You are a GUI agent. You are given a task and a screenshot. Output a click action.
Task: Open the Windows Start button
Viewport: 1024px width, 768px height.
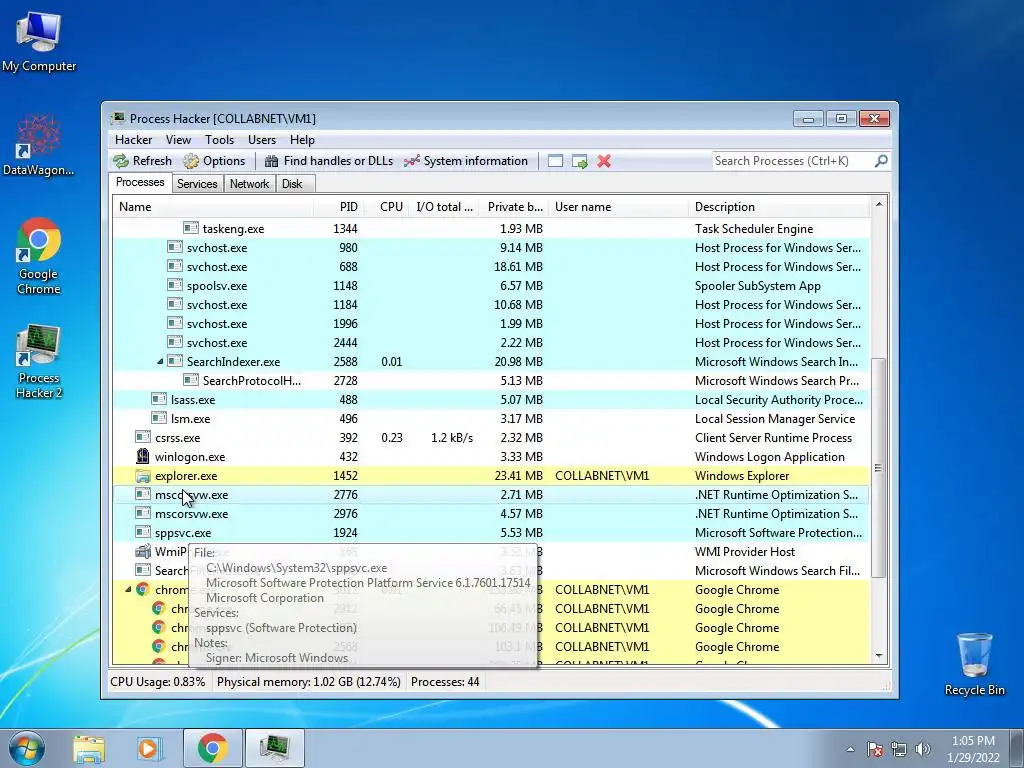27,748
